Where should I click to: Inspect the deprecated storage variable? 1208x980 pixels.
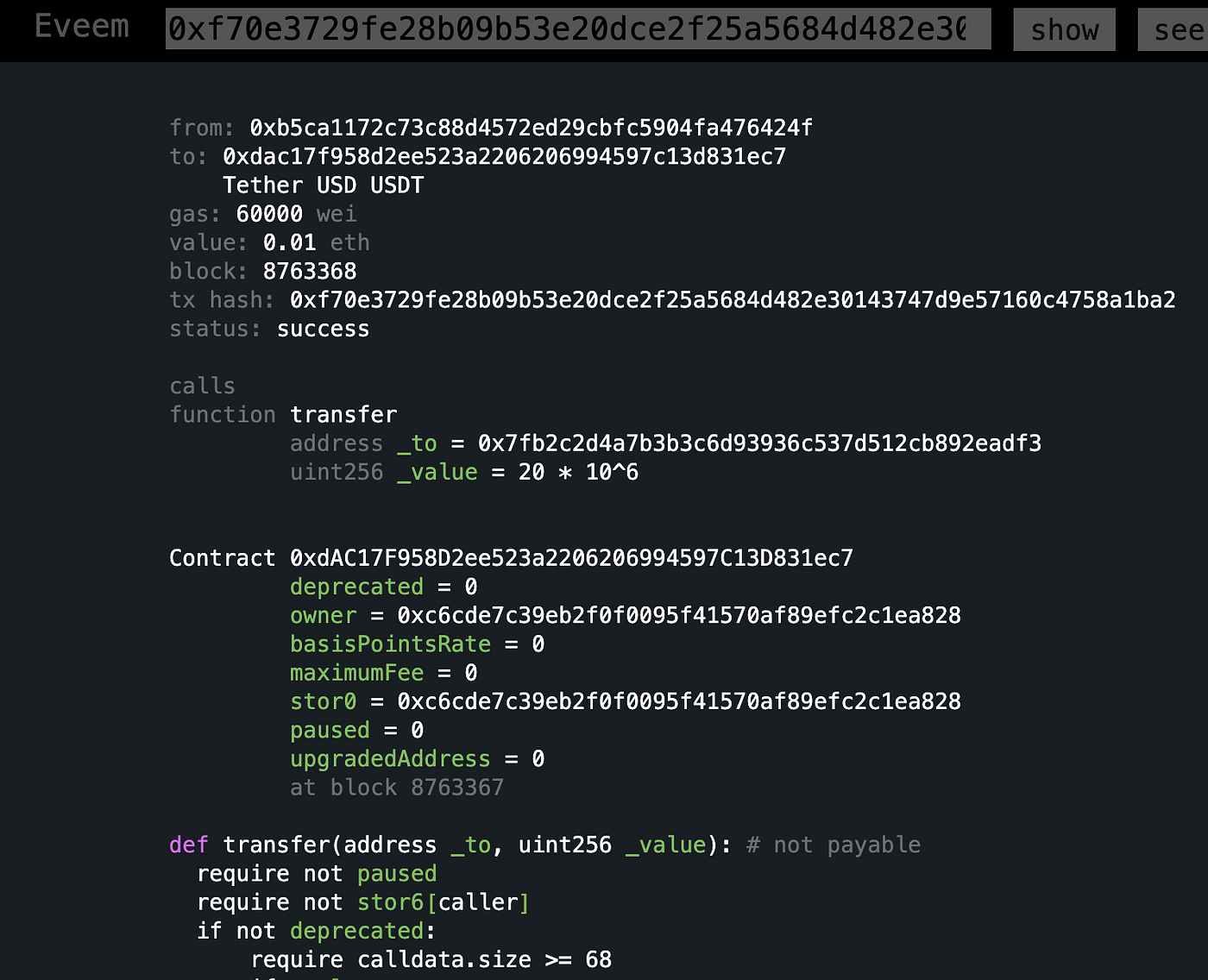[x=356, y=586]
